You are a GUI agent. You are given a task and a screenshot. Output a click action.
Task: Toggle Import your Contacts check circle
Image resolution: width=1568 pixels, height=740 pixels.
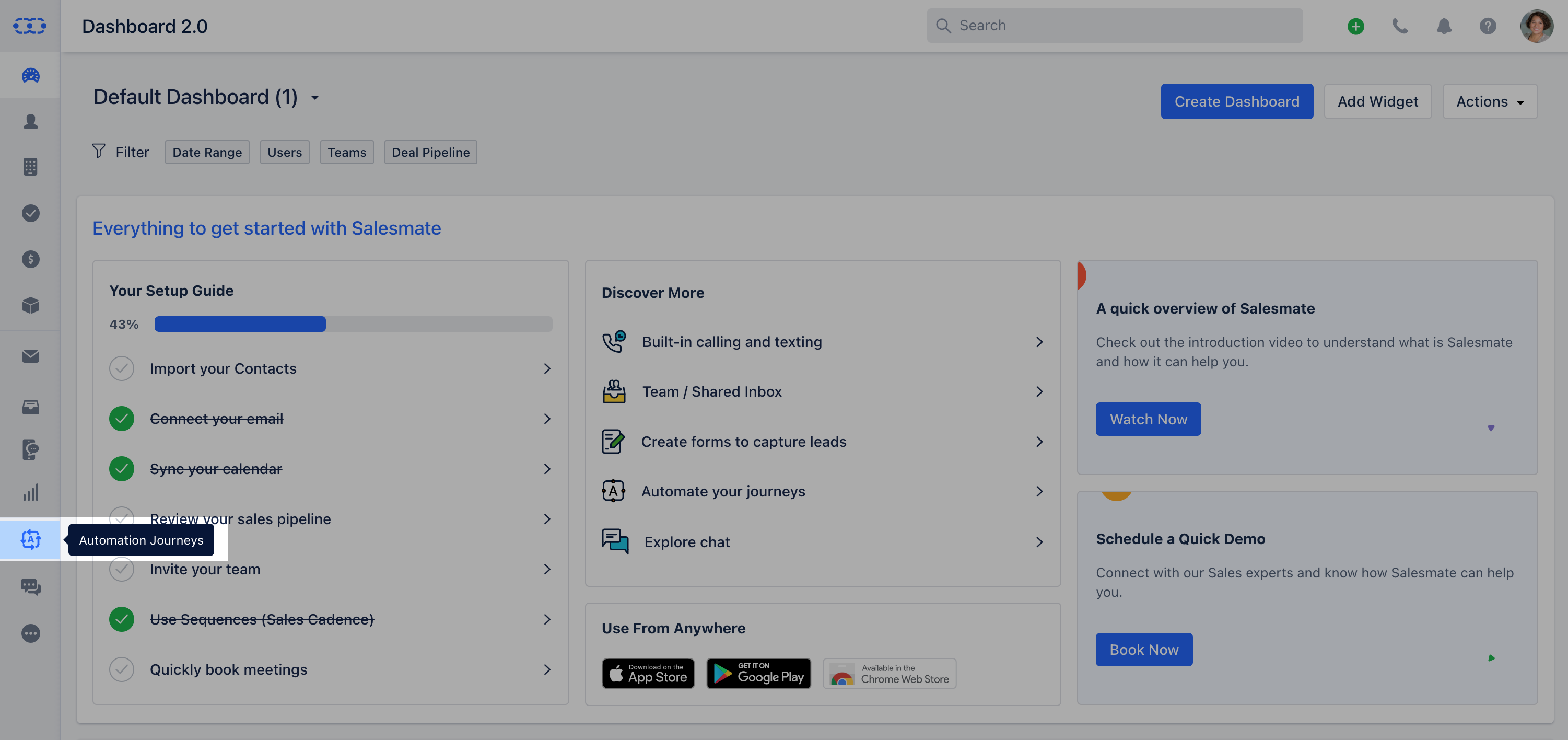point(122,368)
